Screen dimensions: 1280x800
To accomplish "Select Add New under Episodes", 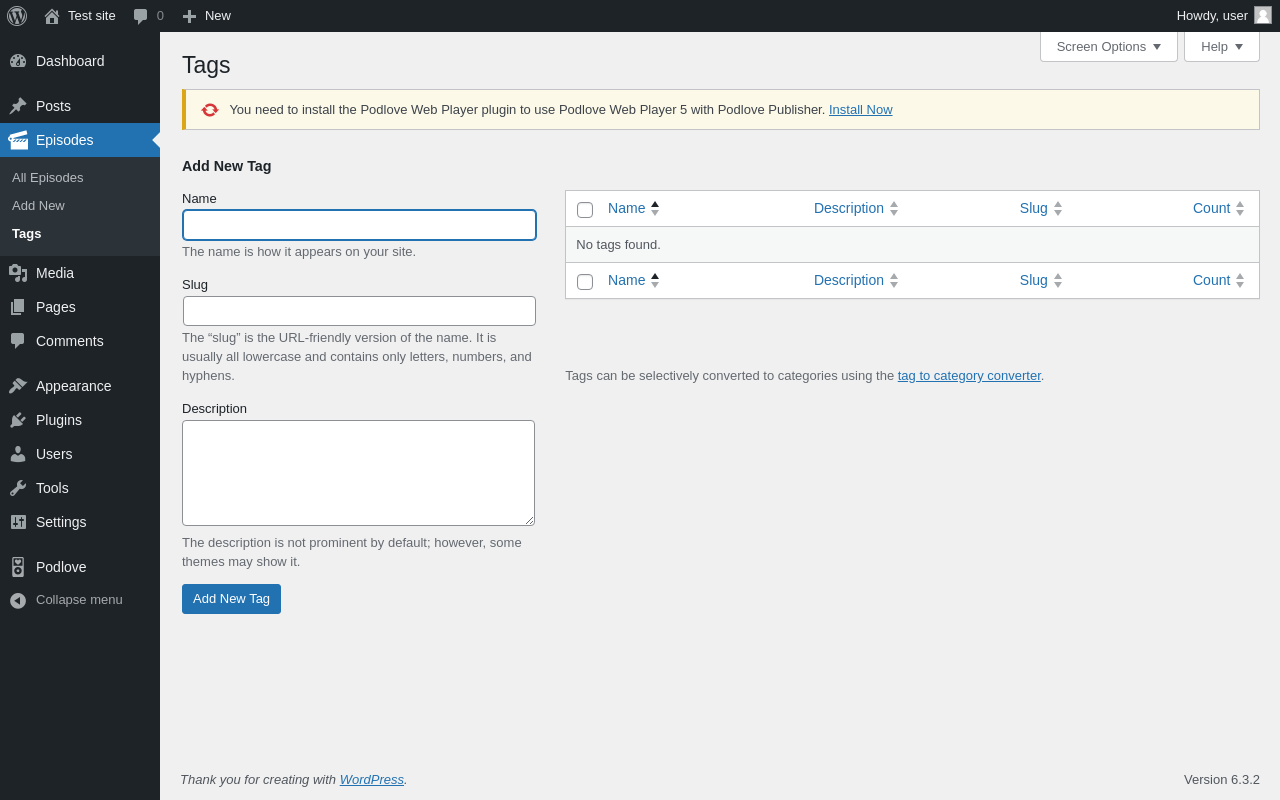I will pos(38,205).
